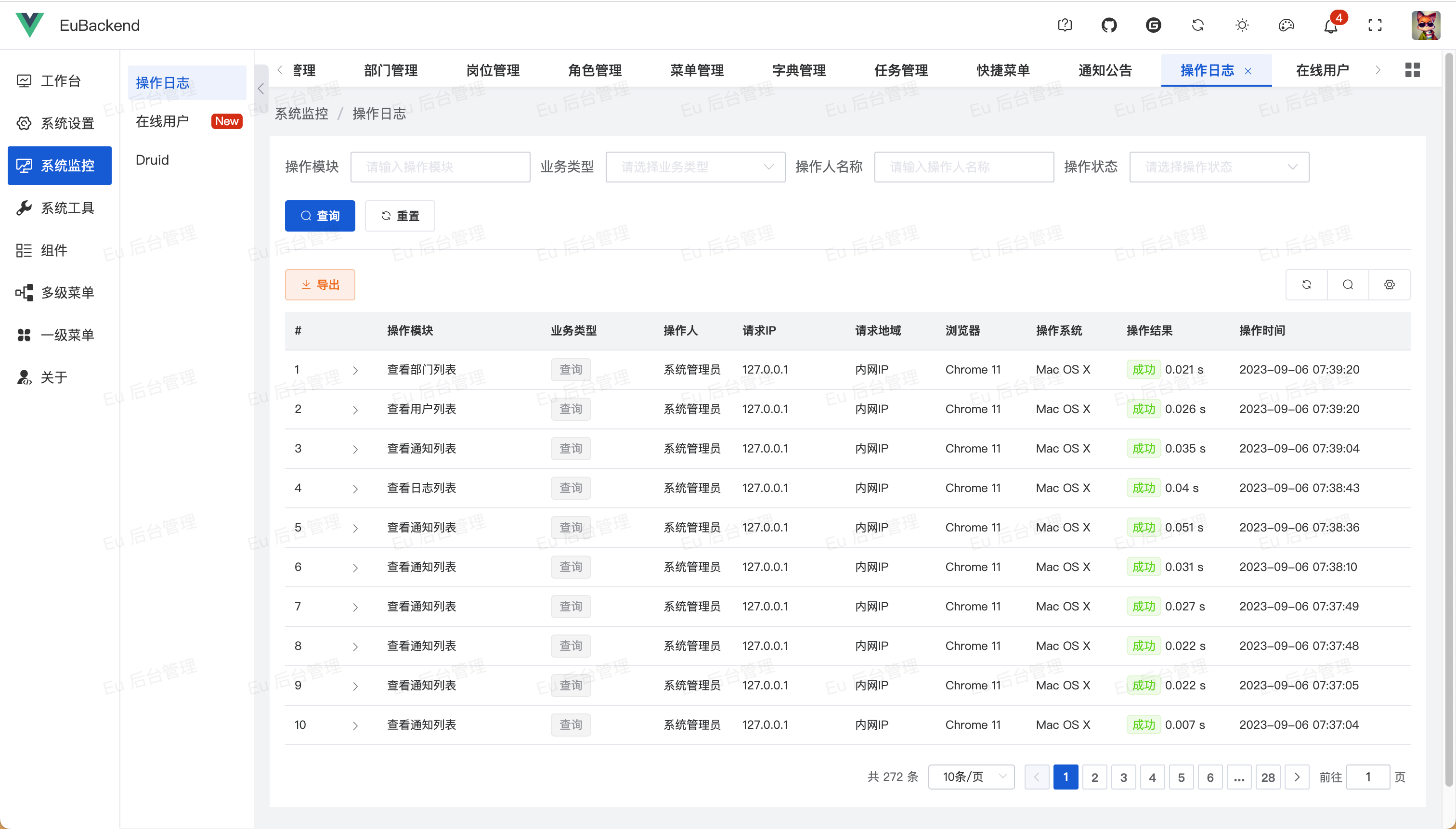The image size is (1456, 829).
Task: Refresh the table via toolbar icon
Action: (1307, 285)
